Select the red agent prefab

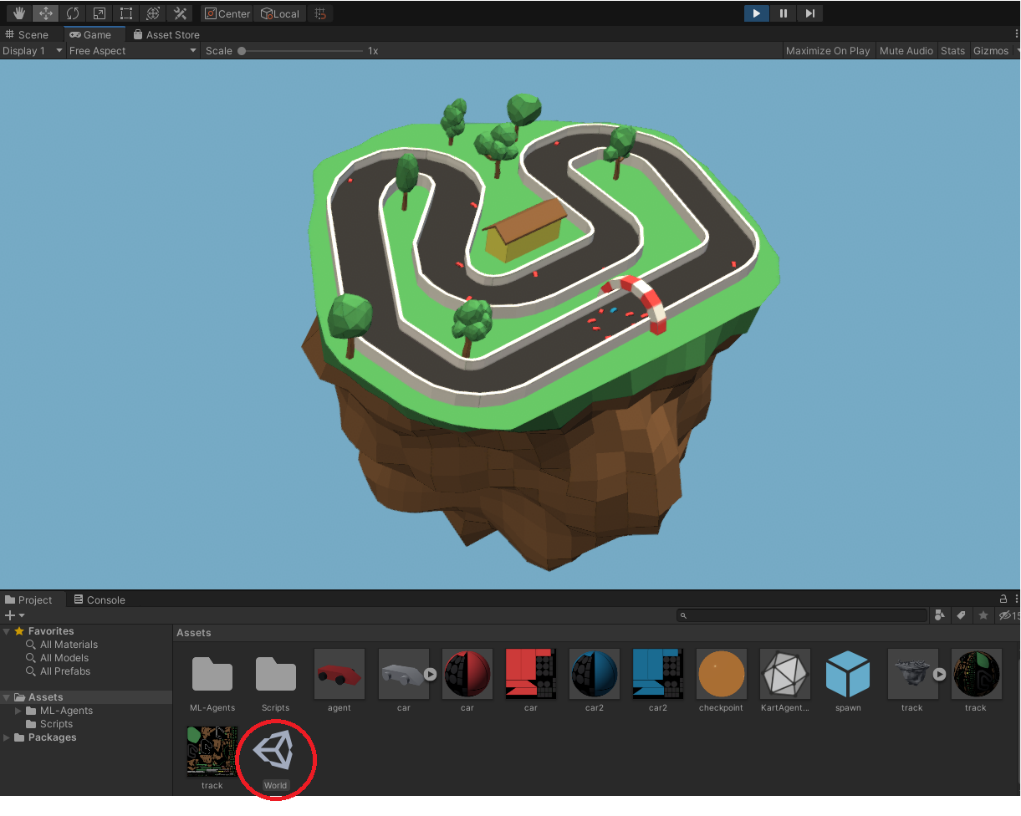(339, 675)
